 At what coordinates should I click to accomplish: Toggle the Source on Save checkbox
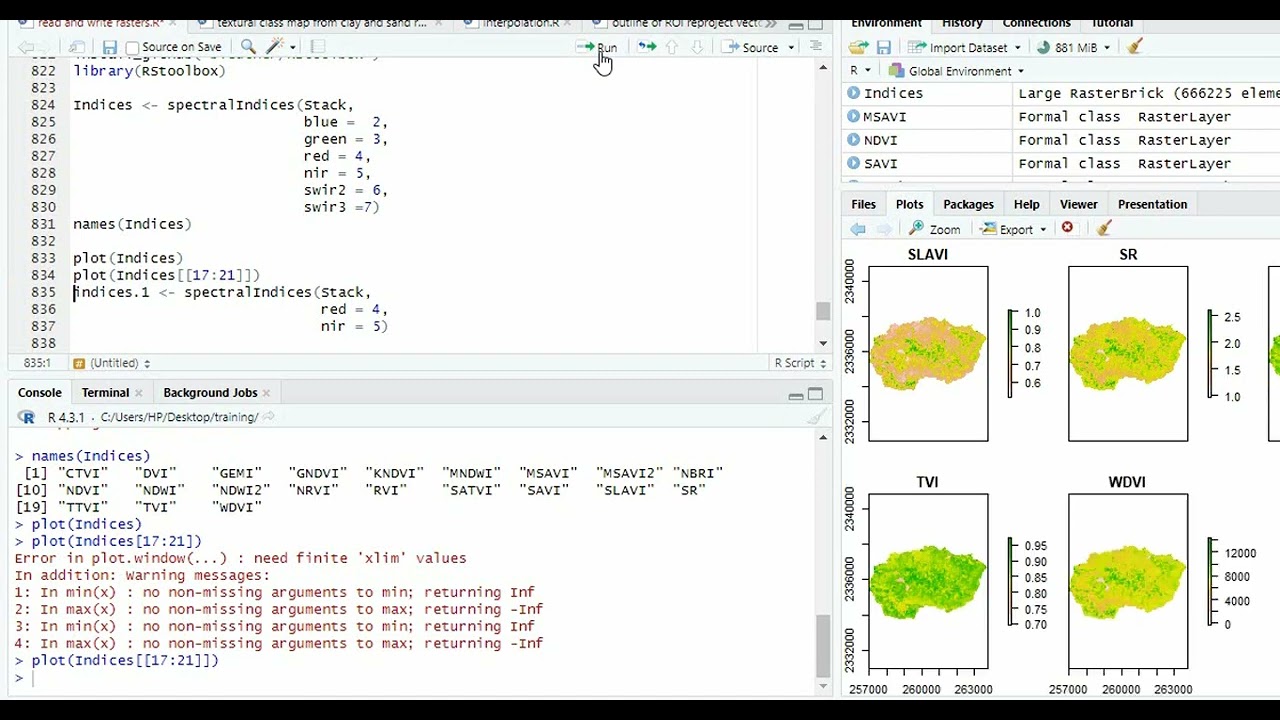(133, 47)
